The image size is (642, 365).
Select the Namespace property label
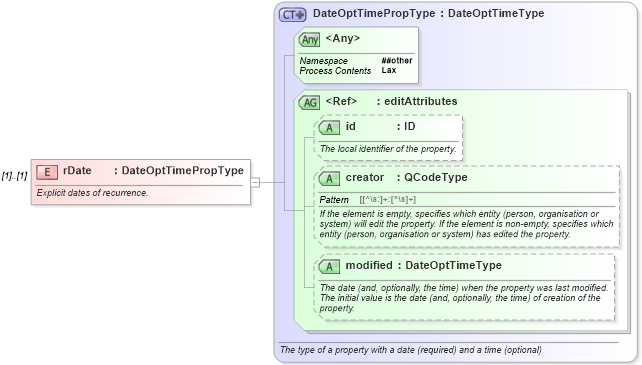click(x=323, y=61)
